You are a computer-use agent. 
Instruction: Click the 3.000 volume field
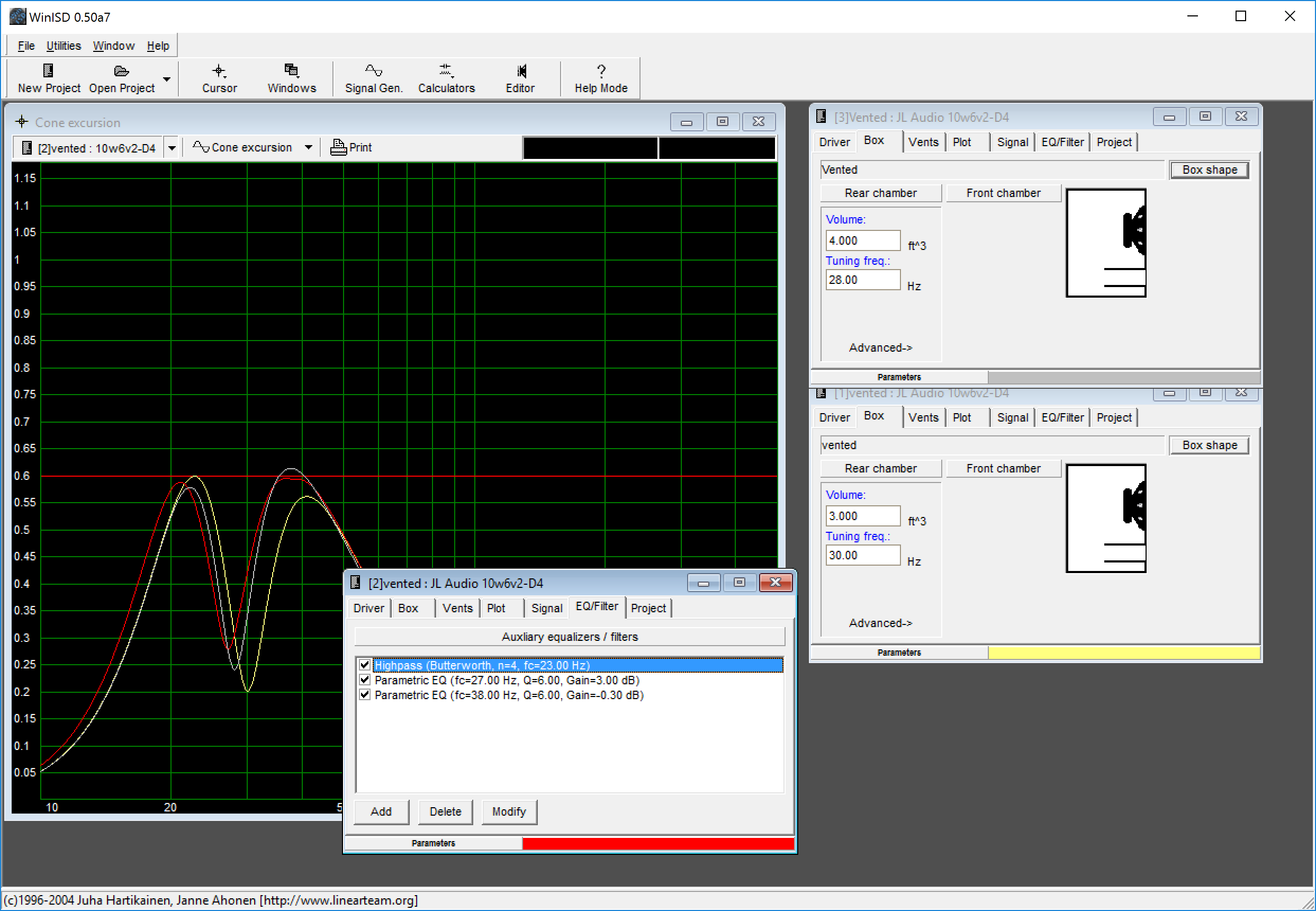click(x=862, y=515)
